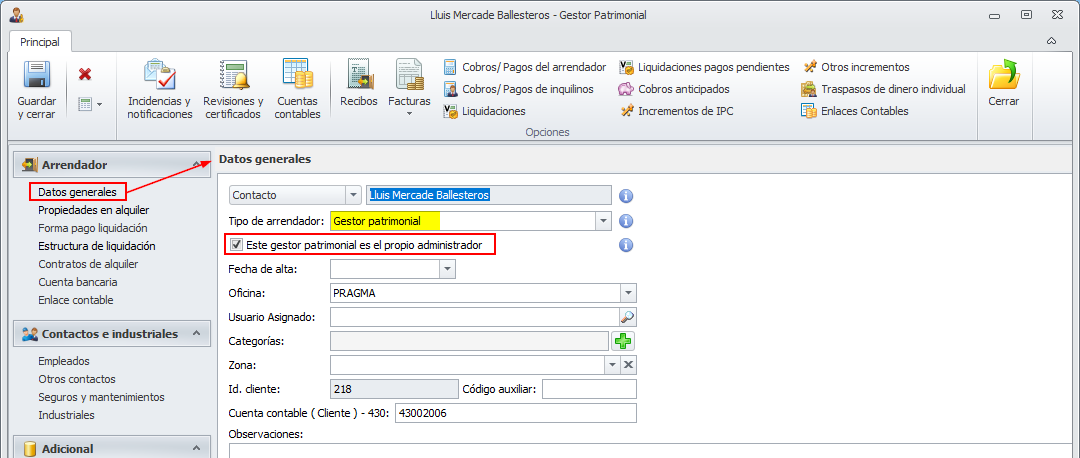Screen dimensions: 1080x458
Task: Click info icon beside contact name
Action: click(626, 196)
